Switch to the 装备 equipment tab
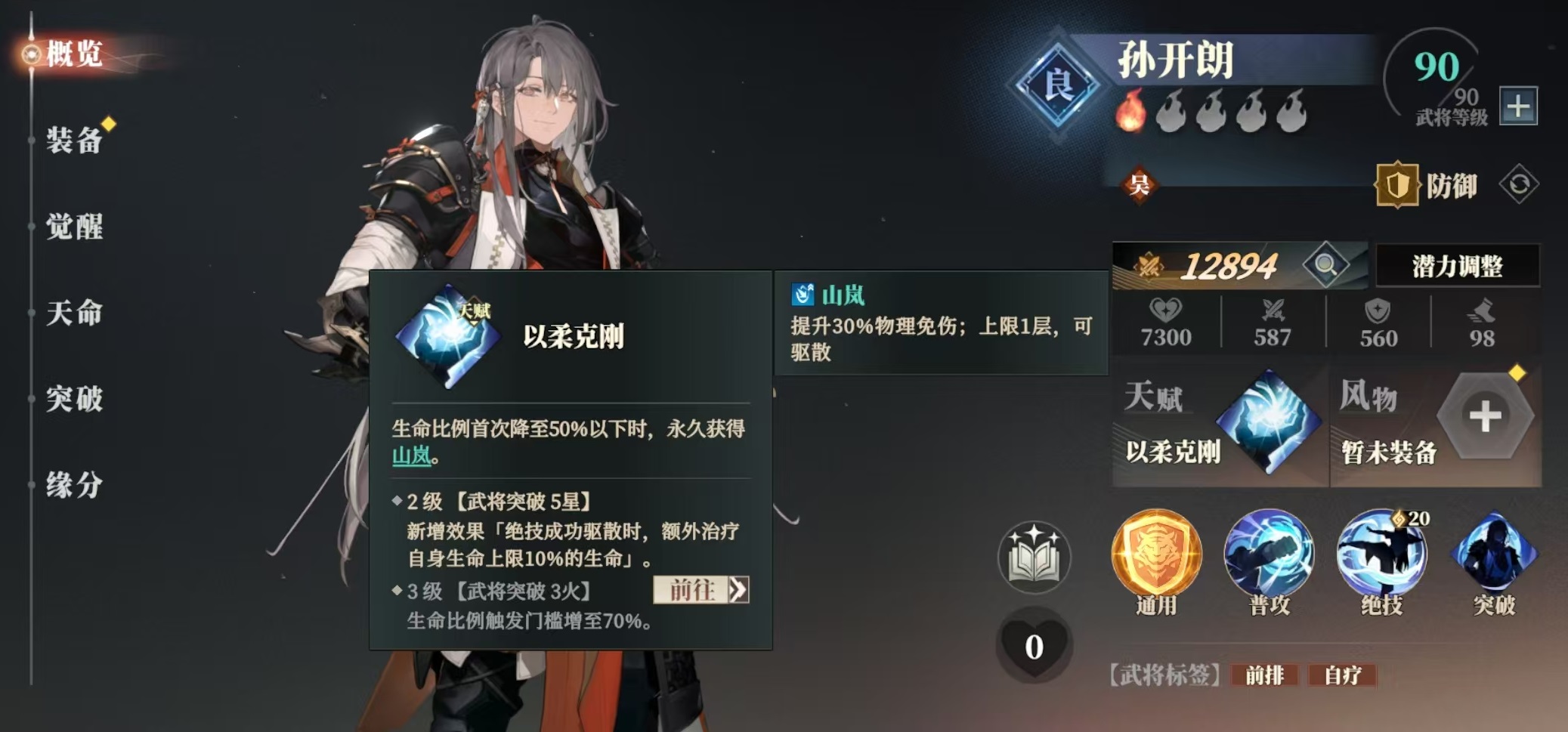 pos(74,140)
